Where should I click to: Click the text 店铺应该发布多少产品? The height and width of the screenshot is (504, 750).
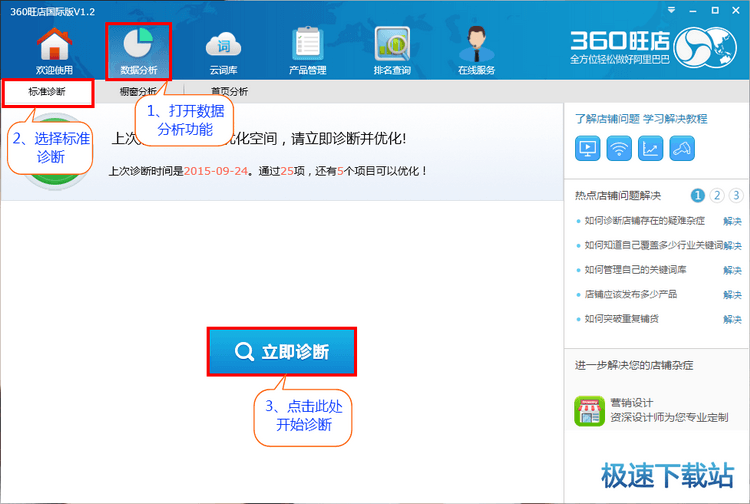[630, 294]
